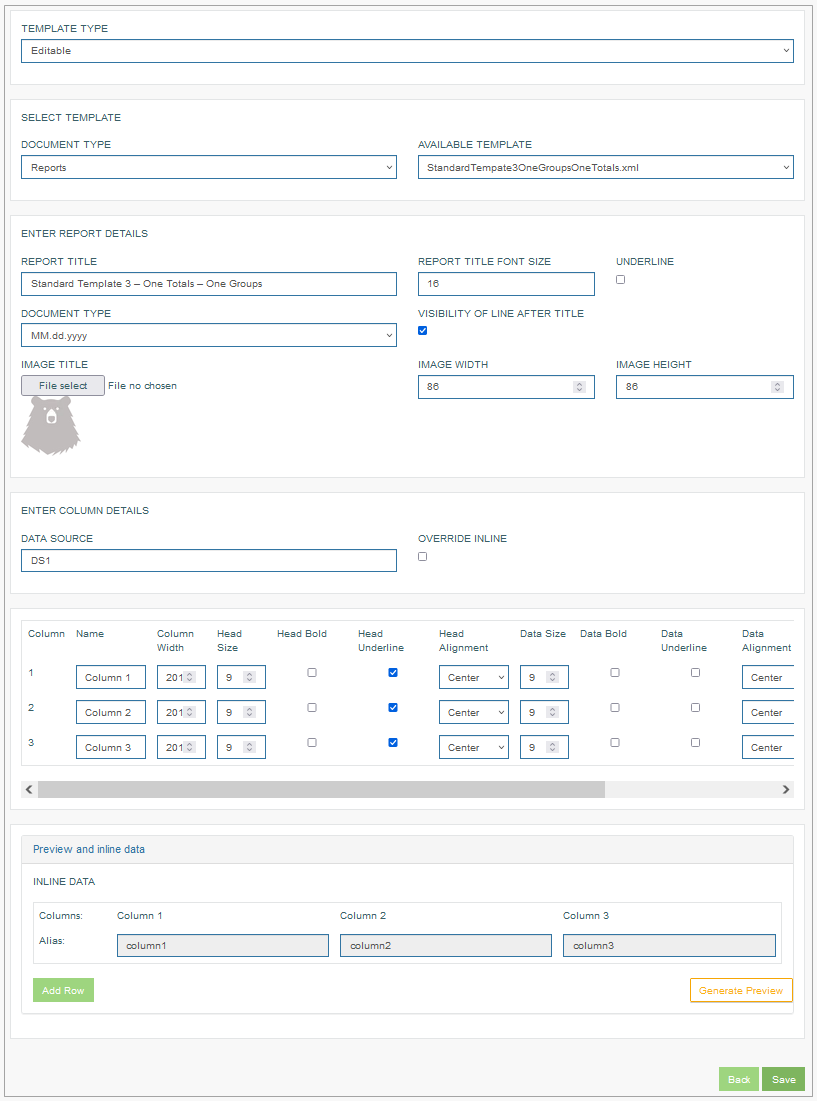Click the column3 alias field
Image resolution: width=817 pixels, height=1101 pixels.
(x=669, y=946)
